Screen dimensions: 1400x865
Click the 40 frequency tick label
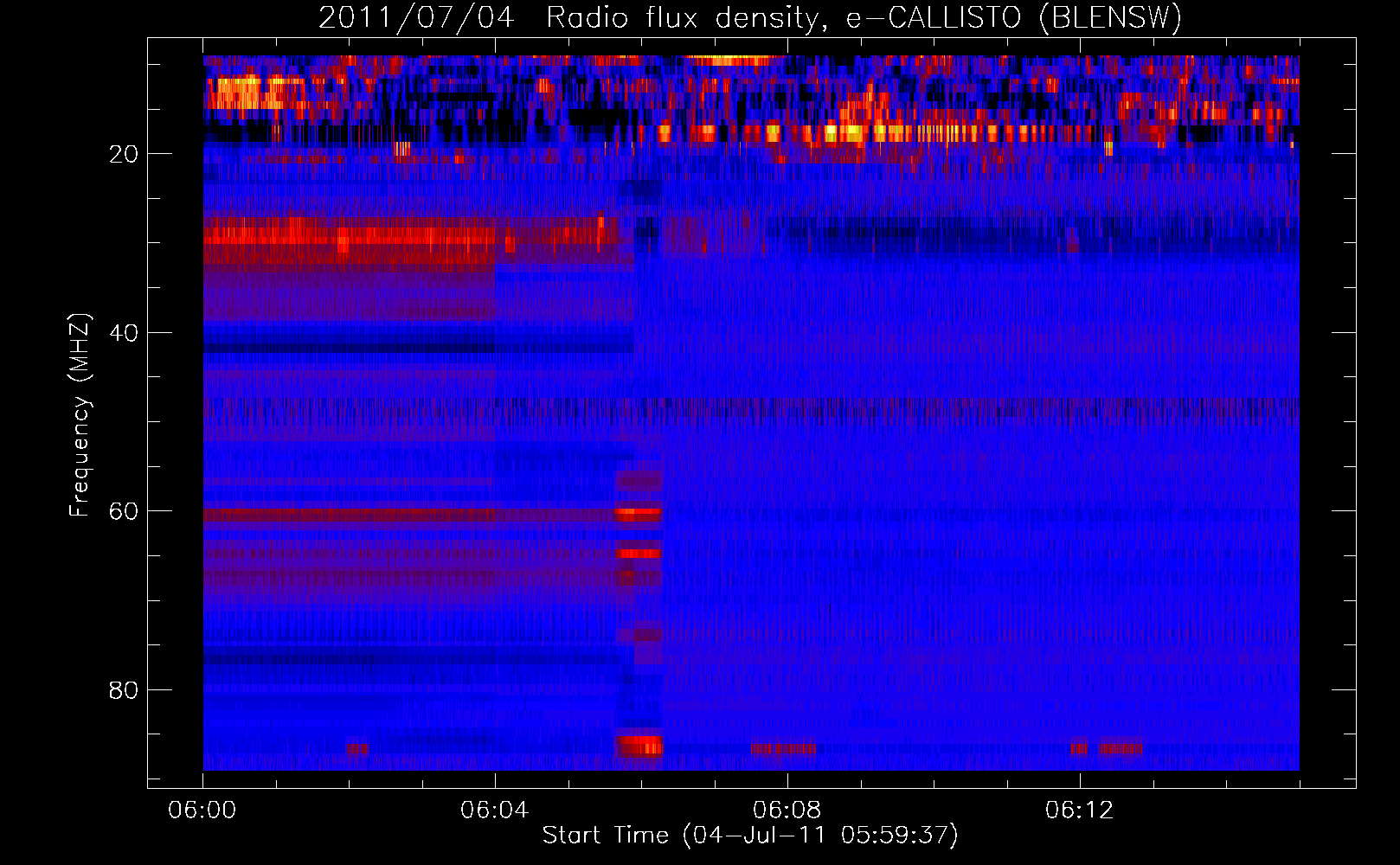(x=125, y=333)
